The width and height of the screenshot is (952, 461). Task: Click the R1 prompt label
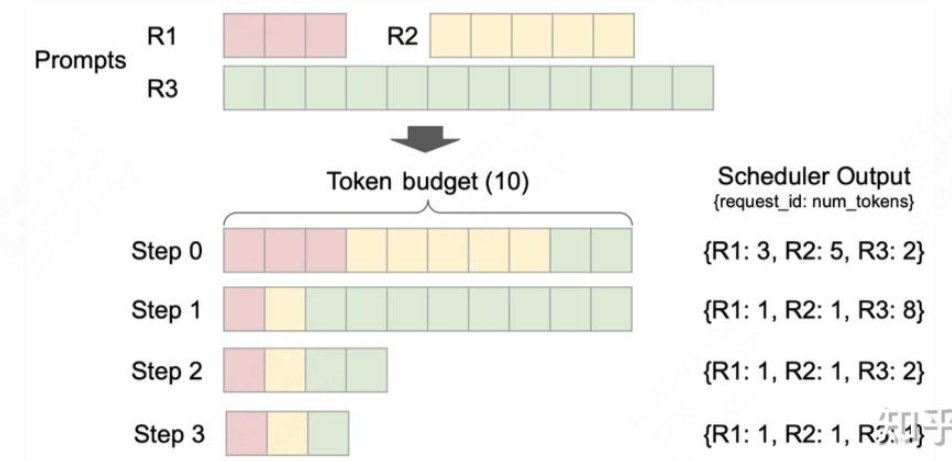click(162, 36)
